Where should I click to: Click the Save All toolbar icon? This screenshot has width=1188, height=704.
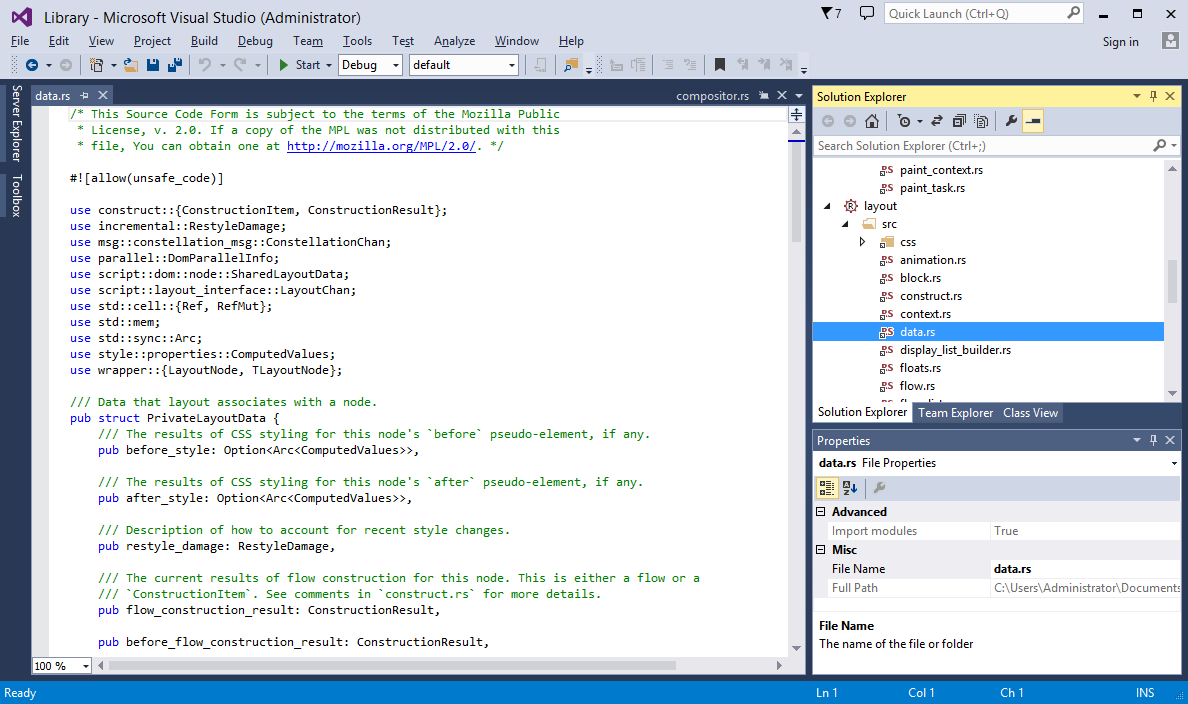[x=174, y=65]
